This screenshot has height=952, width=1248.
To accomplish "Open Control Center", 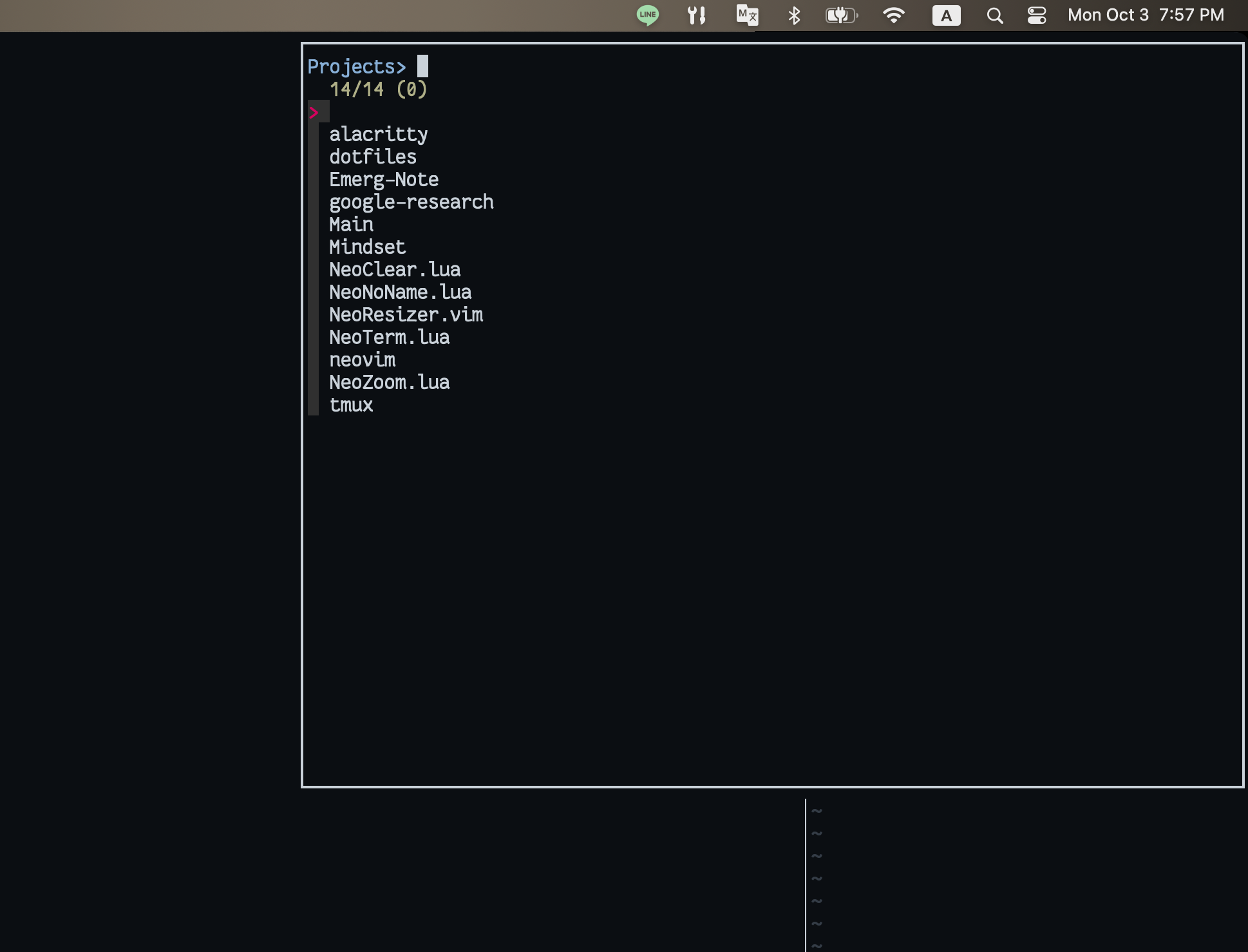I will (1037, 15).
